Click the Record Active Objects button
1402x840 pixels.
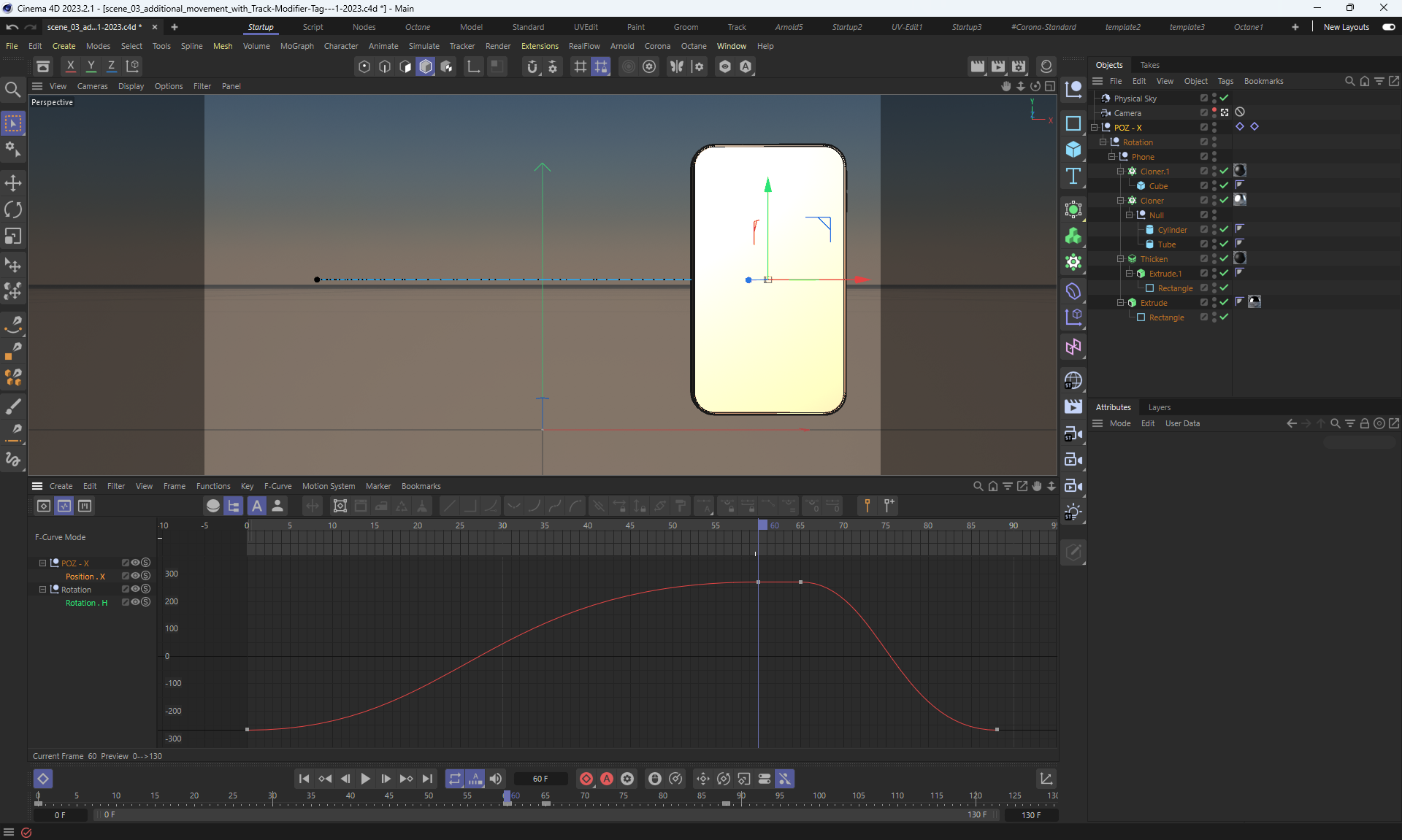[x=586, y=779]
